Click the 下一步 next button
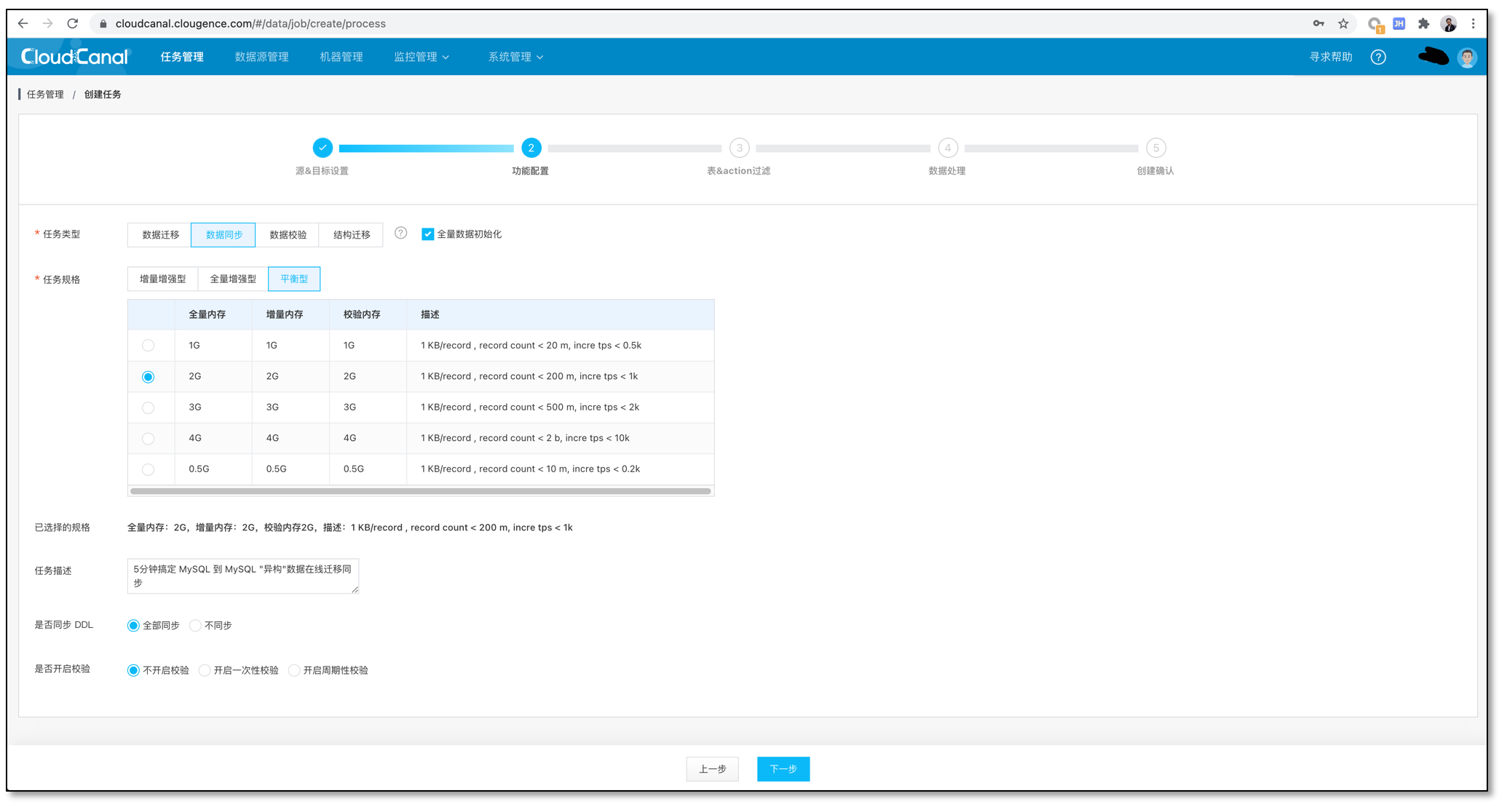1507x812 pixels. coord(783,769)
